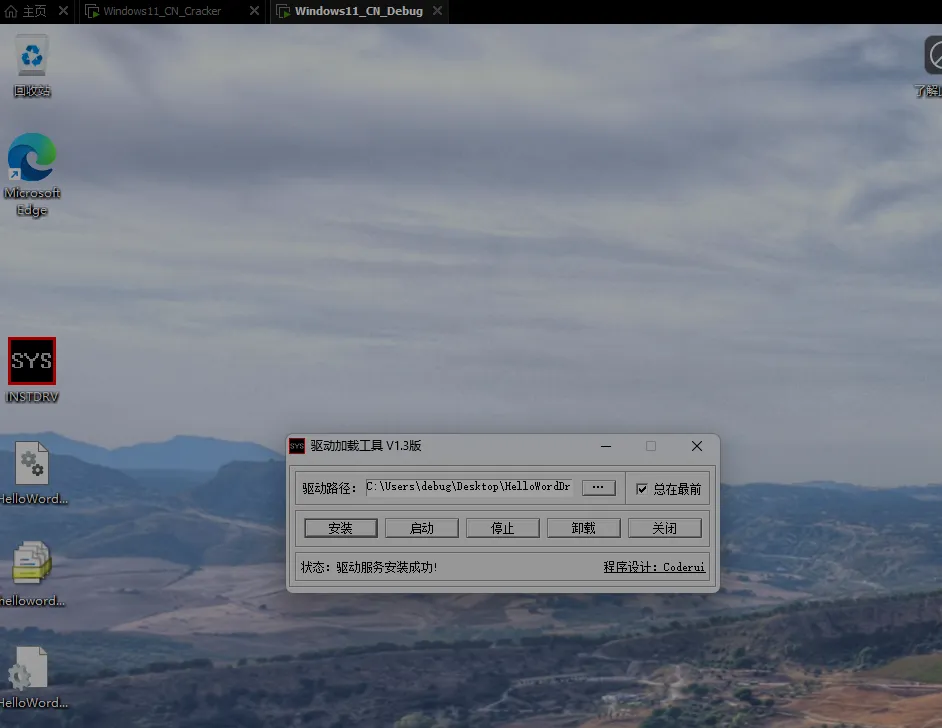Open the driver path browse button
Screen dimensions: 942x728
click(598, 487)
